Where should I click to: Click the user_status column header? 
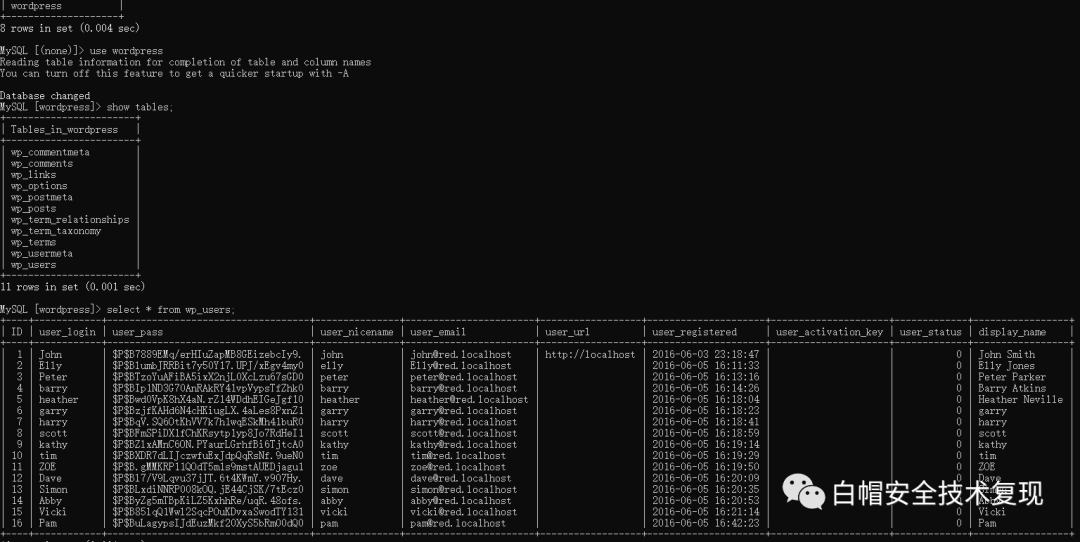click(931, 332)
